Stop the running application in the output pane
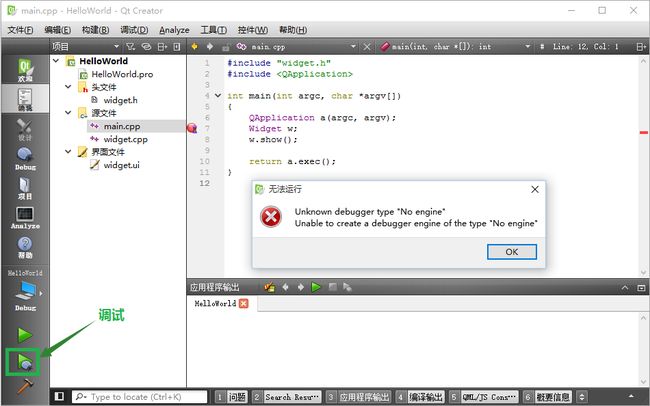650x406 pixels. point(332,287)
